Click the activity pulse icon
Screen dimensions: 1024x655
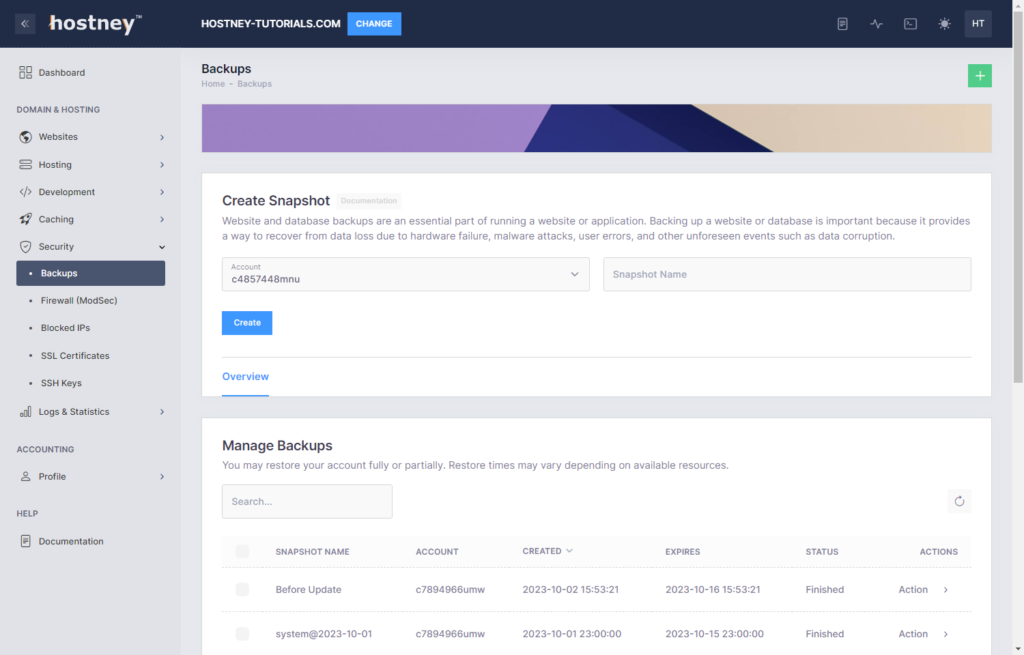click(x=877, y=24)
